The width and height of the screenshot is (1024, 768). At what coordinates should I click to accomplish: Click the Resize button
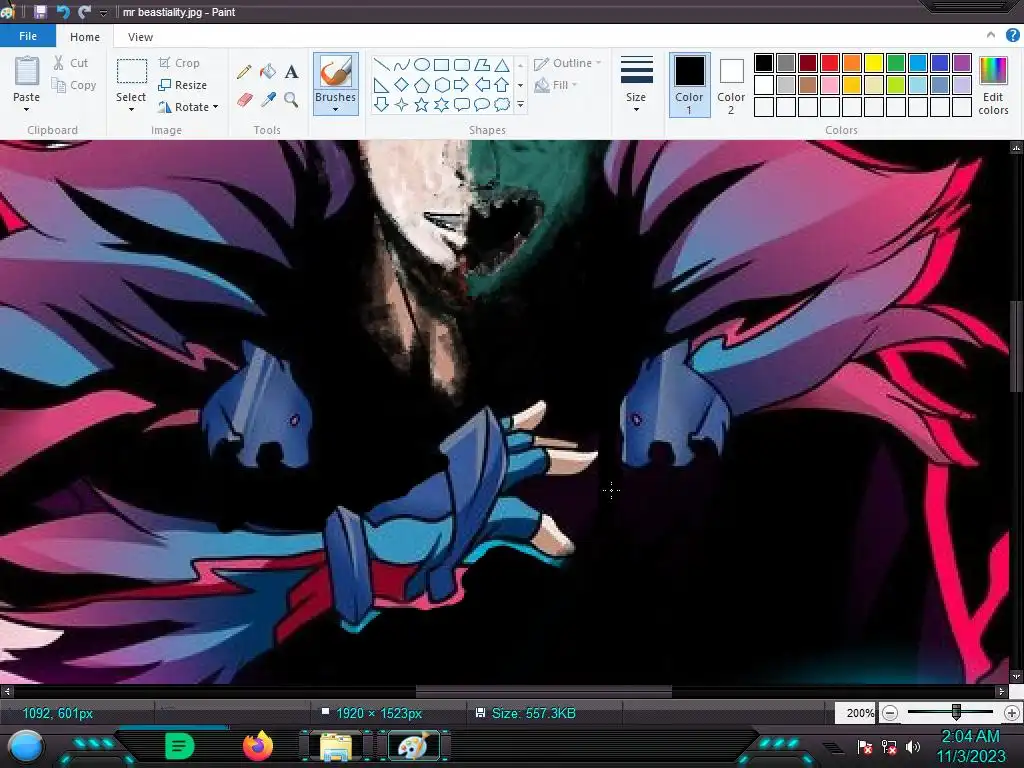[183, 85]
